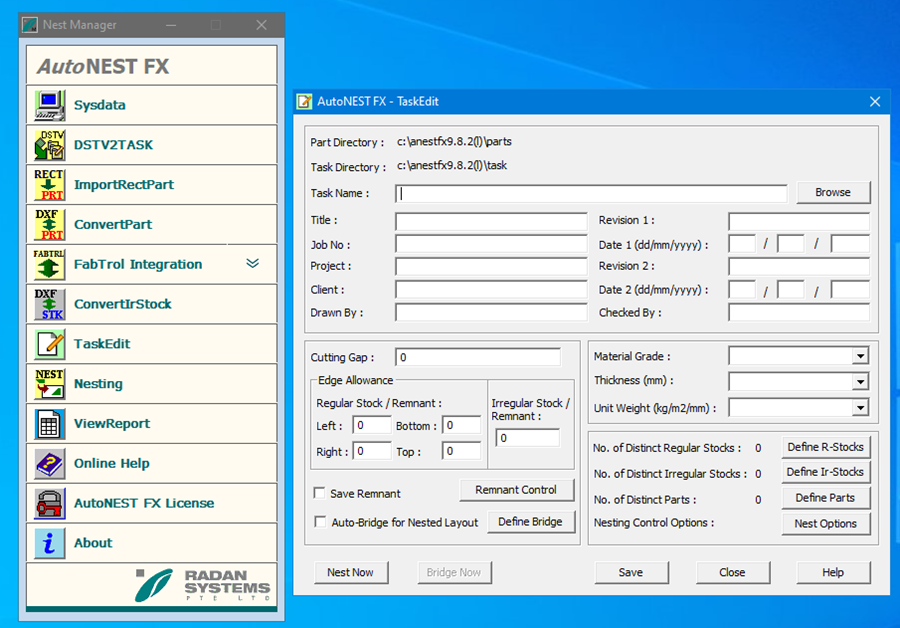Click the Date 2 month field
The height and width of the screenshot is (628, 900).
click(791, 290)
